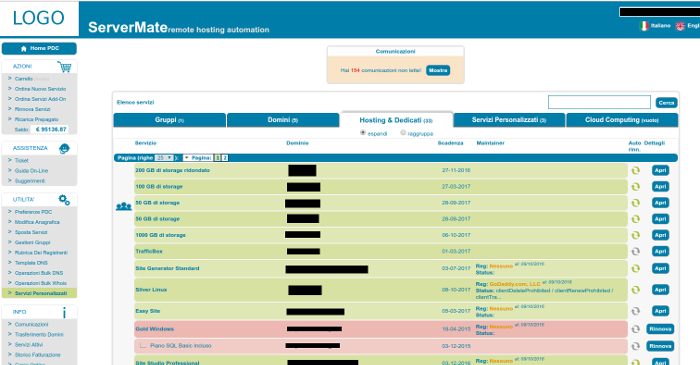Click Mostra to view unread communications
The height and width of the screenshot is (365, 700).
(438, 71)
